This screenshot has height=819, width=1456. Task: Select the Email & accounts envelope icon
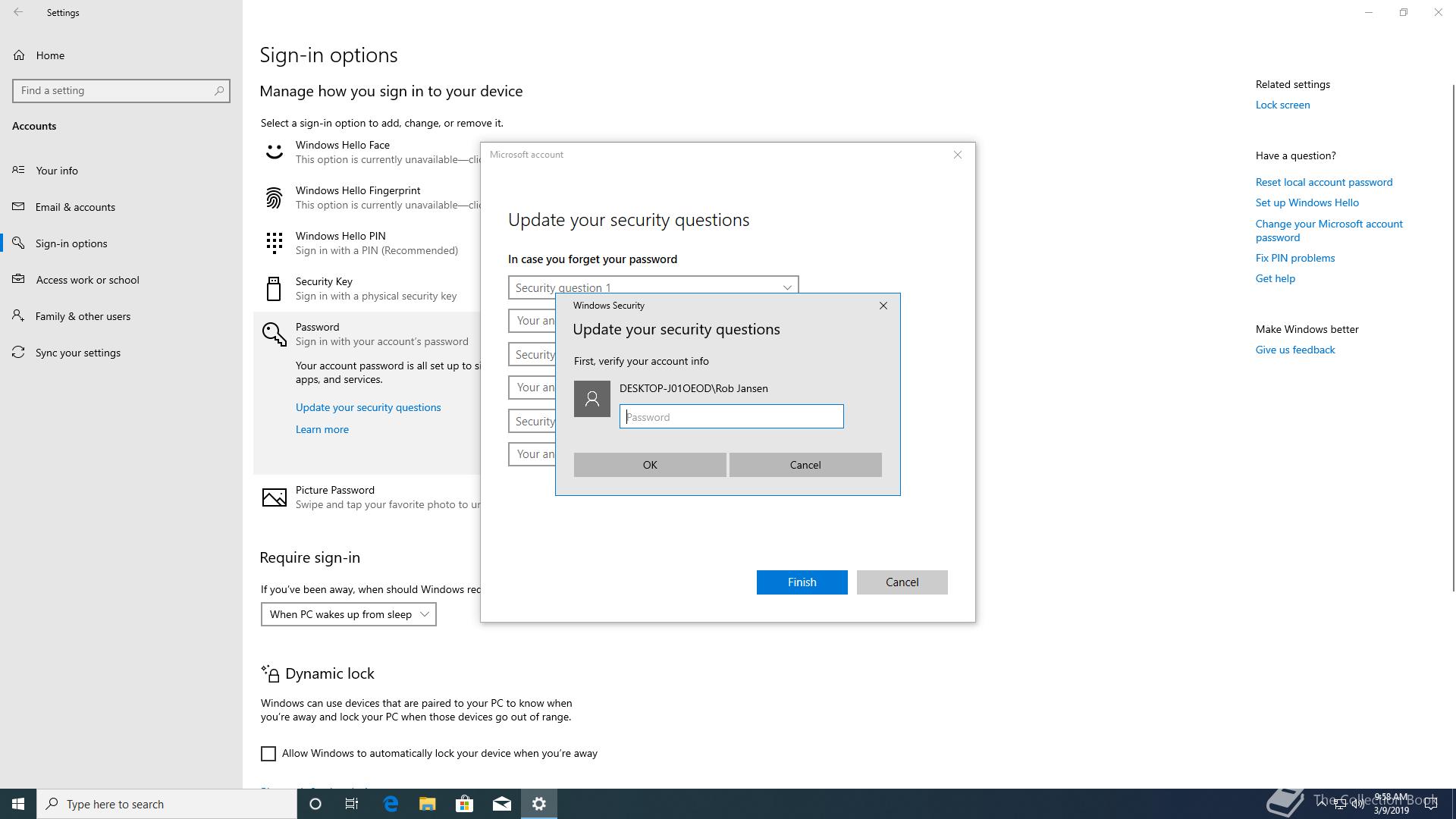click(18, 206)
